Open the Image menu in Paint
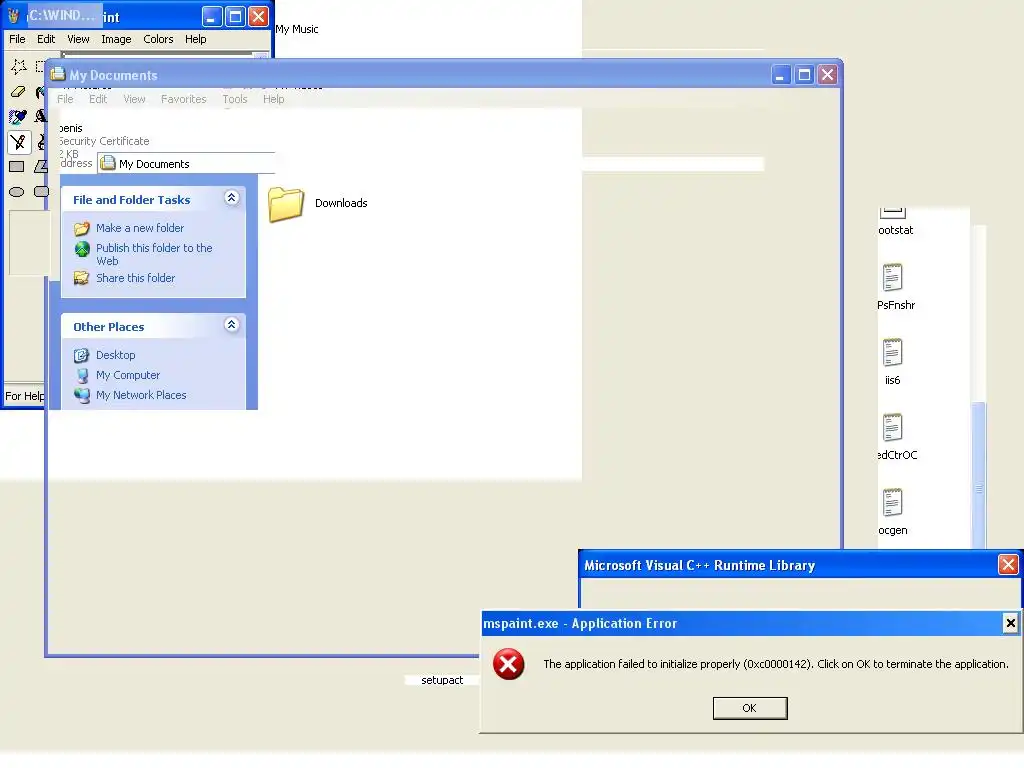 coord(116,39)
